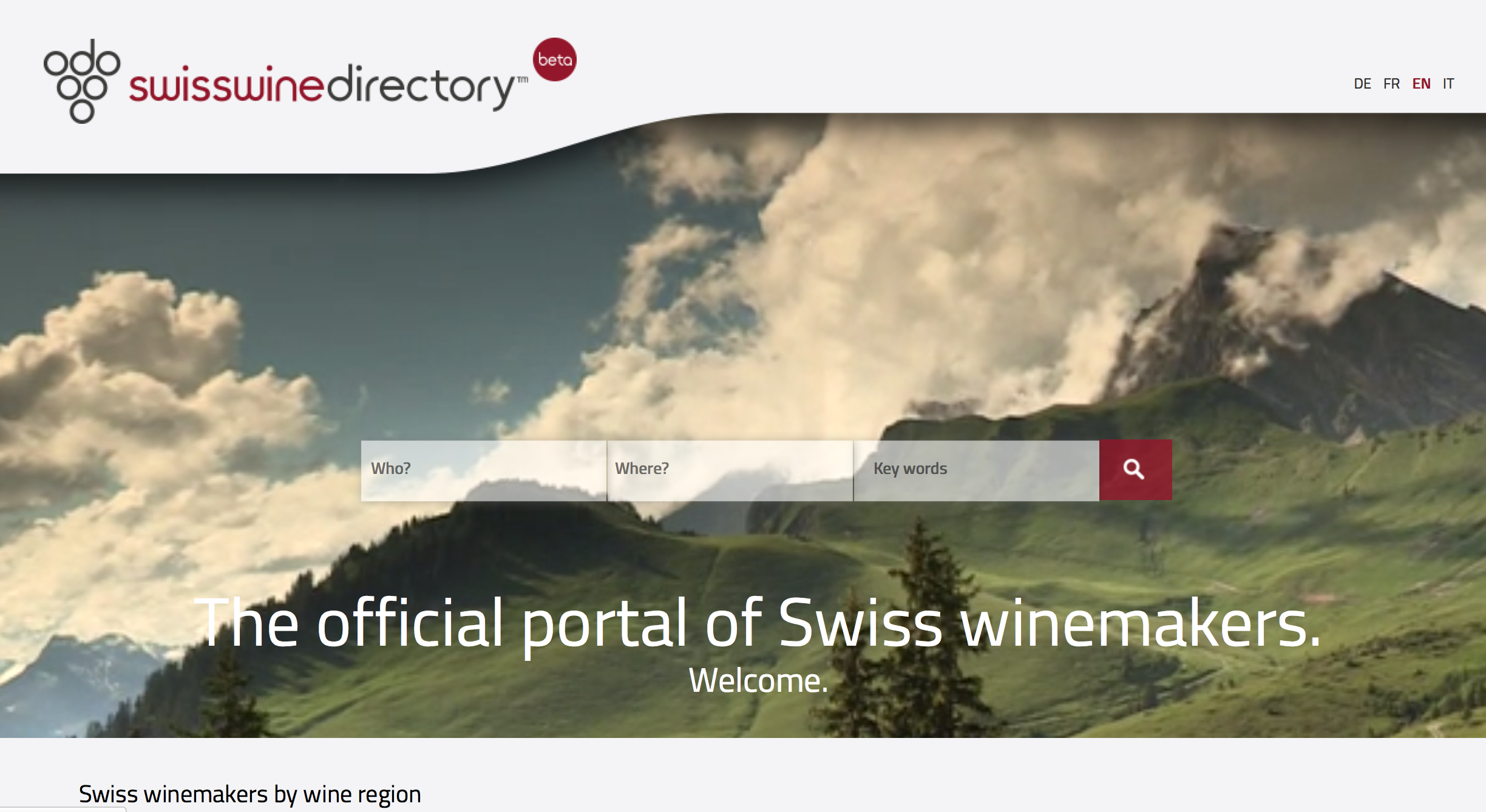1486x812 pixels.
Task: Click the grey 'directory' part of the logo
Action: coord(422,87)
